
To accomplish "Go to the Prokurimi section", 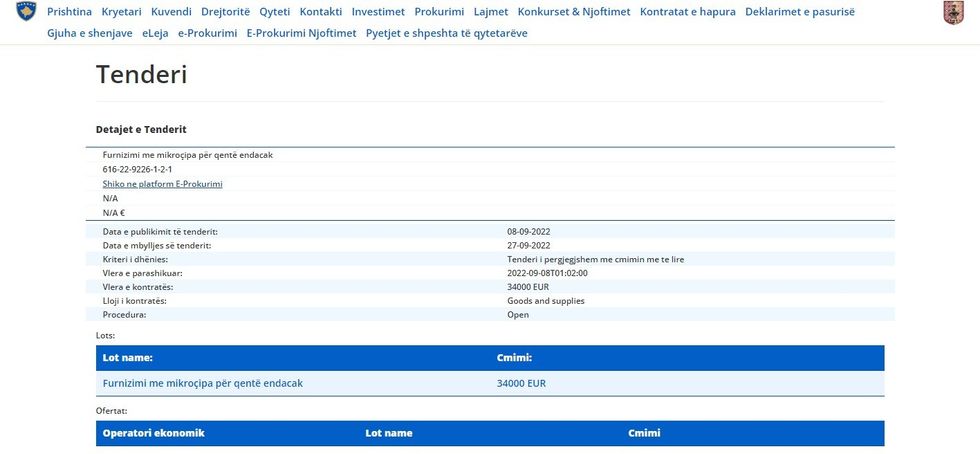I will point(439,11).
